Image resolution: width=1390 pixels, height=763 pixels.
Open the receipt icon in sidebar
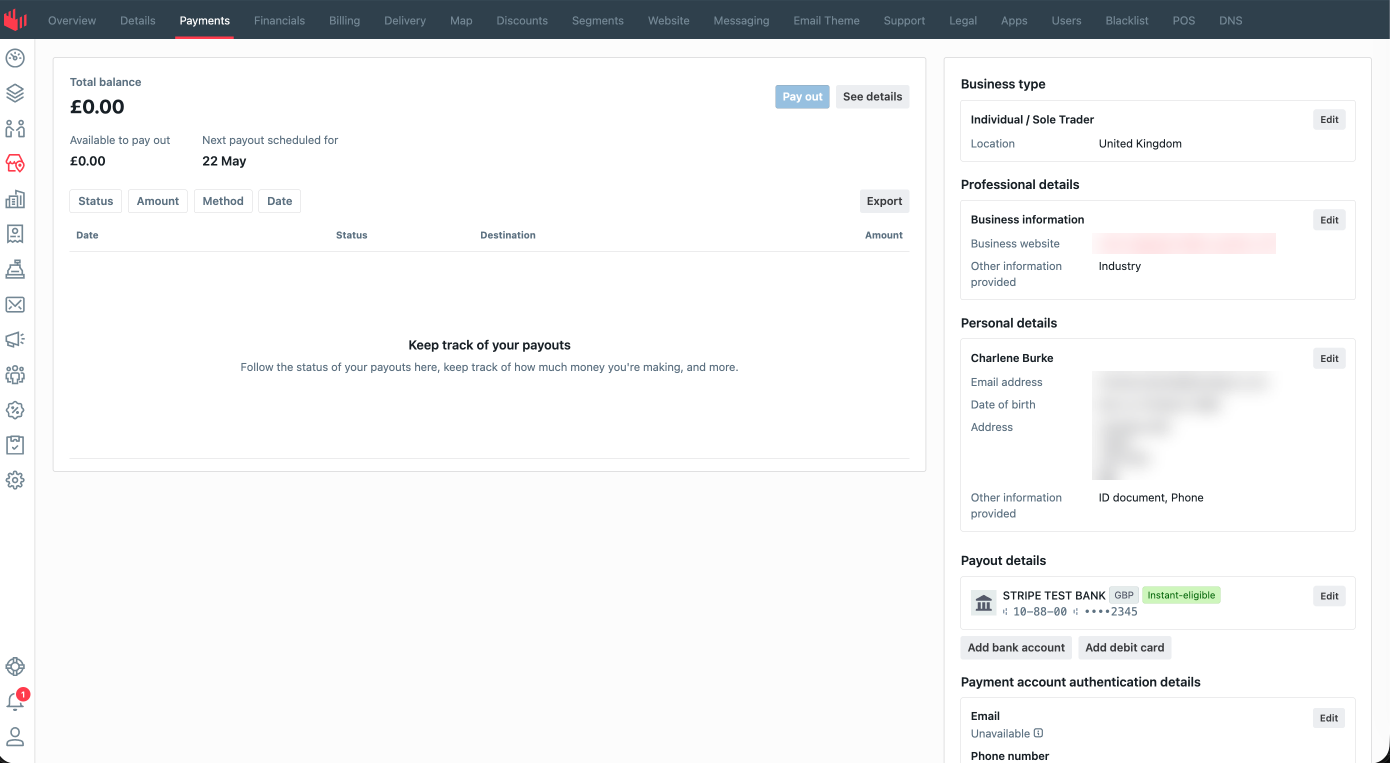pyautogui.click(x=15, y=234)
